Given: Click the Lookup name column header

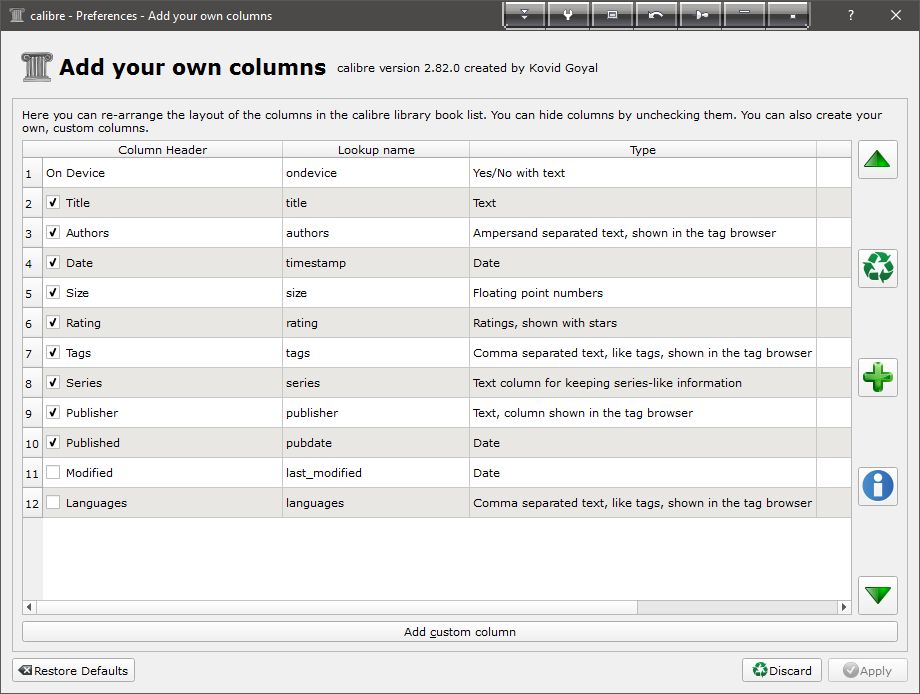Looking at the screenshot, I should coord(376,150).
